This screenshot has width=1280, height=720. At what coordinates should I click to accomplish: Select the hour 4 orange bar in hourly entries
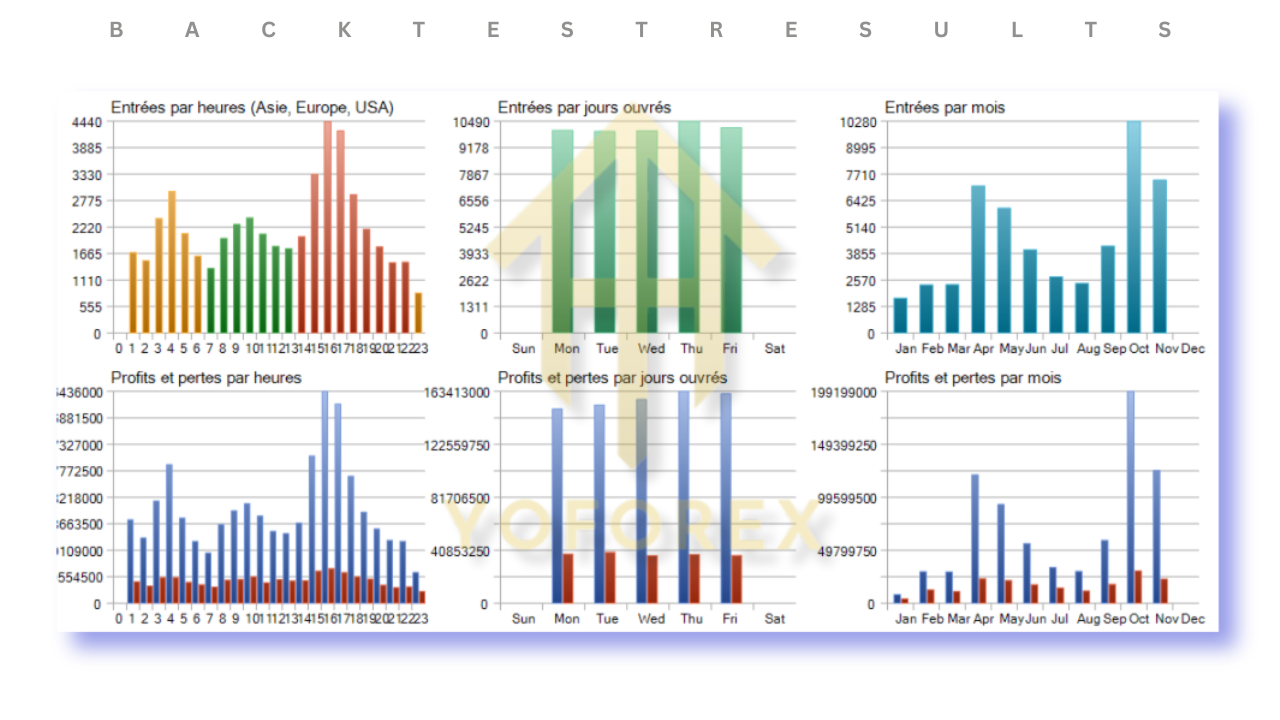[171, 262]
